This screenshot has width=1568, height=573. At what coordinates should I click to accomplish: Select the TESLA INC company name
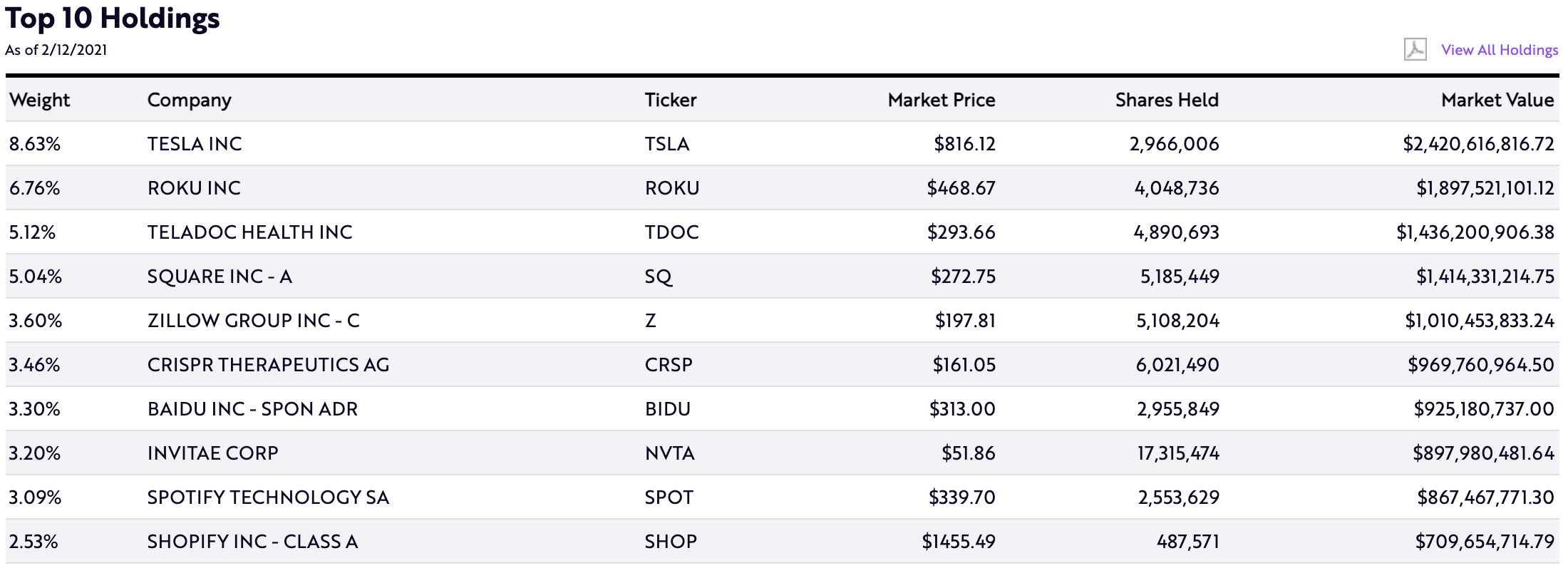[195, 144]
